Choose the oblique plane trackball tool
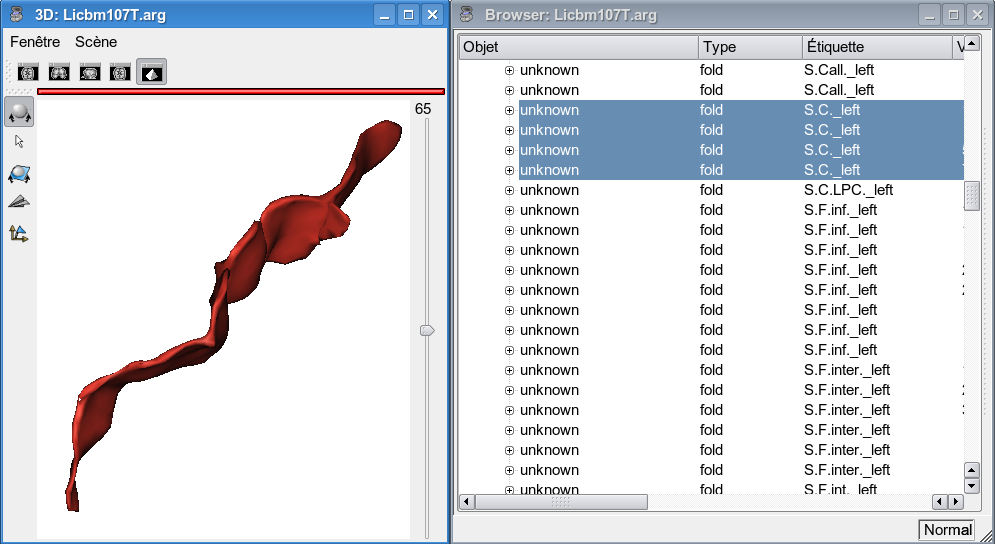 [20, 174]
